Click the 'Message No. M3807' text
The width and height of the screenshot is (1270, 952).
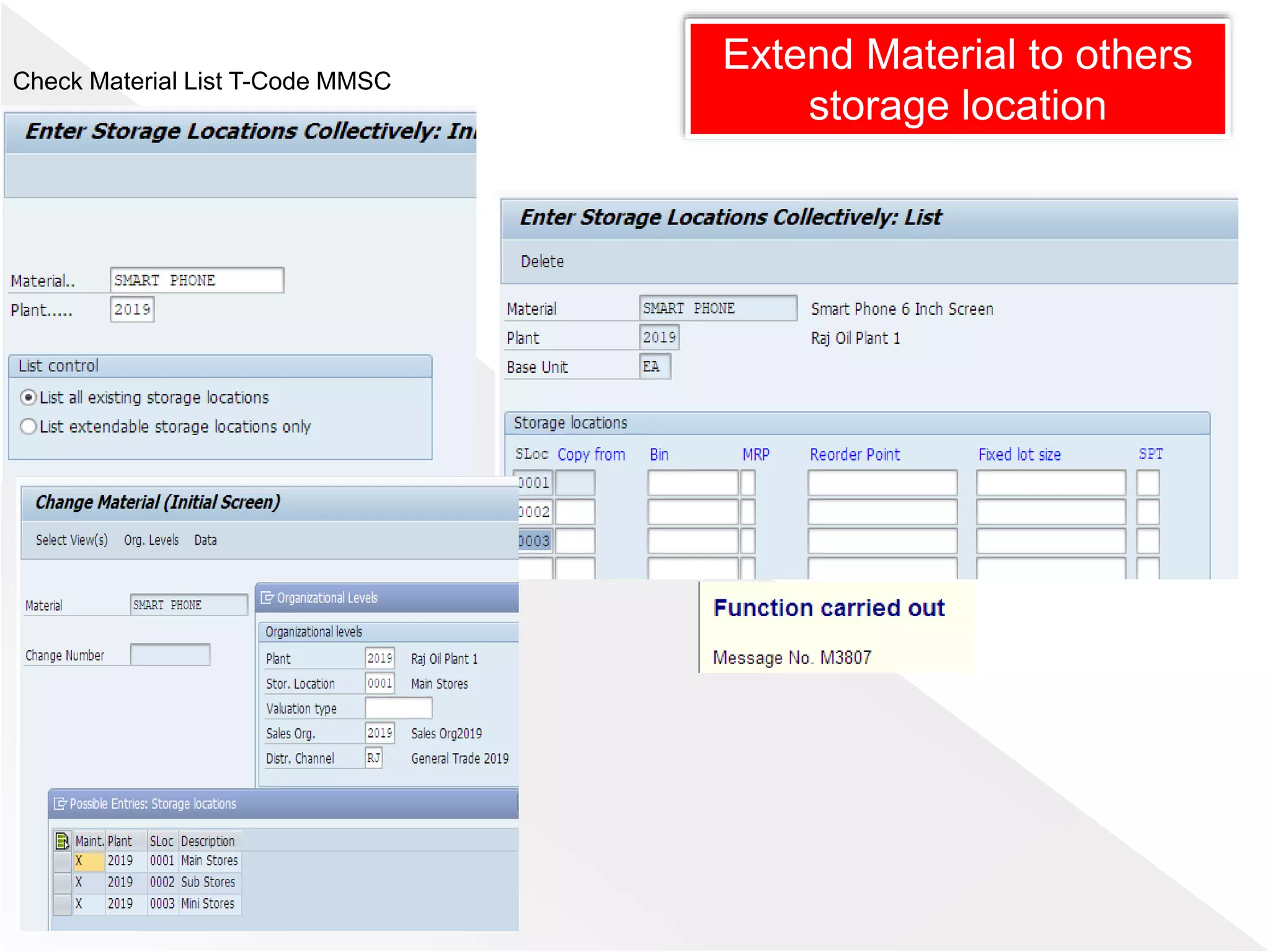point(792,657)
